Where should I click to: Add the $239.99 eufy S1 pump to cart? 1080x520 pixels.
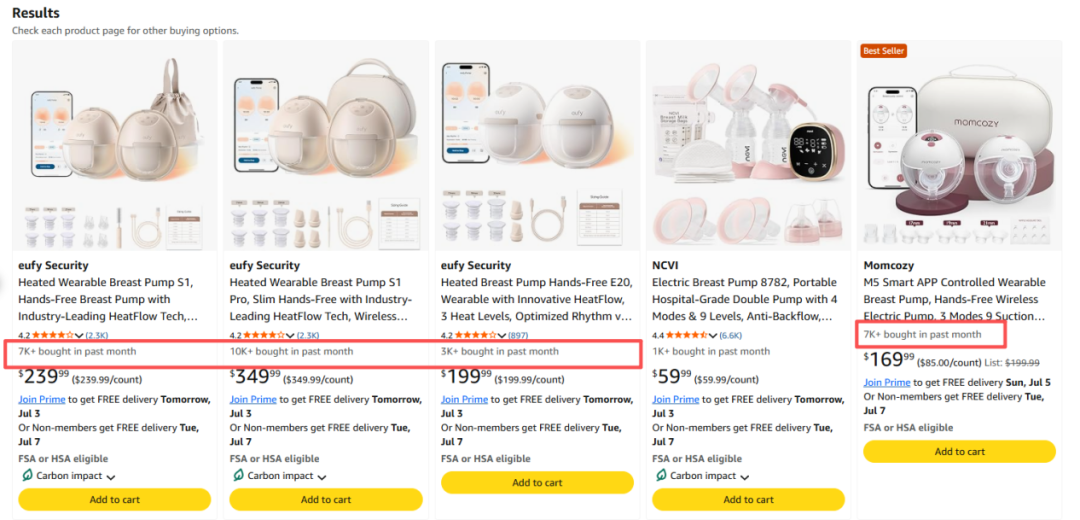114,499
